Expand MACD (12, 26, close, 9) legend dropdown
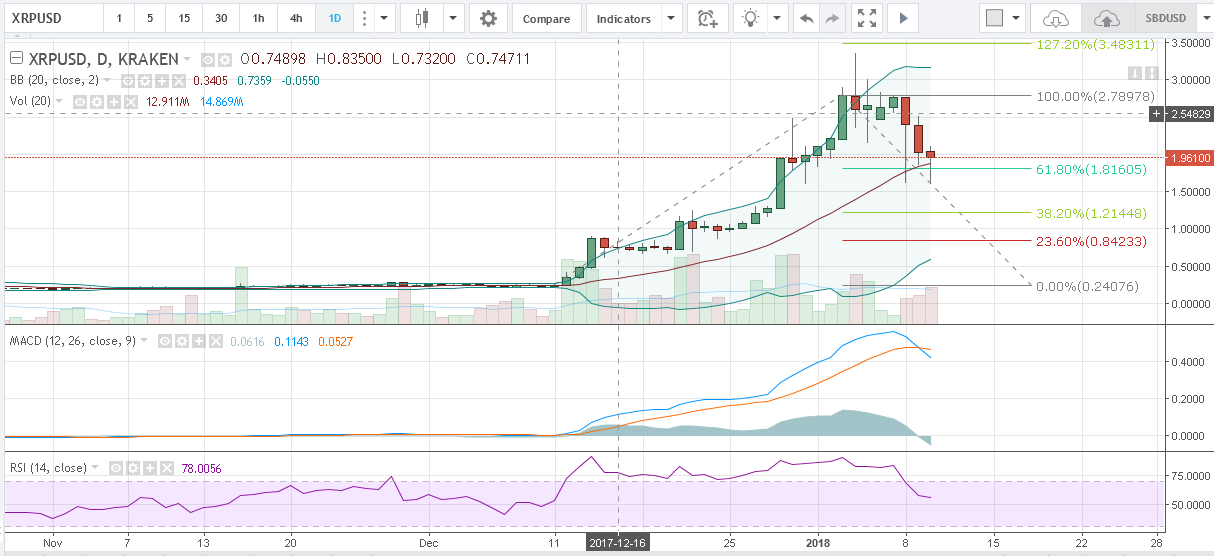The image size is (1214, 556). click(x=144, y=342)
